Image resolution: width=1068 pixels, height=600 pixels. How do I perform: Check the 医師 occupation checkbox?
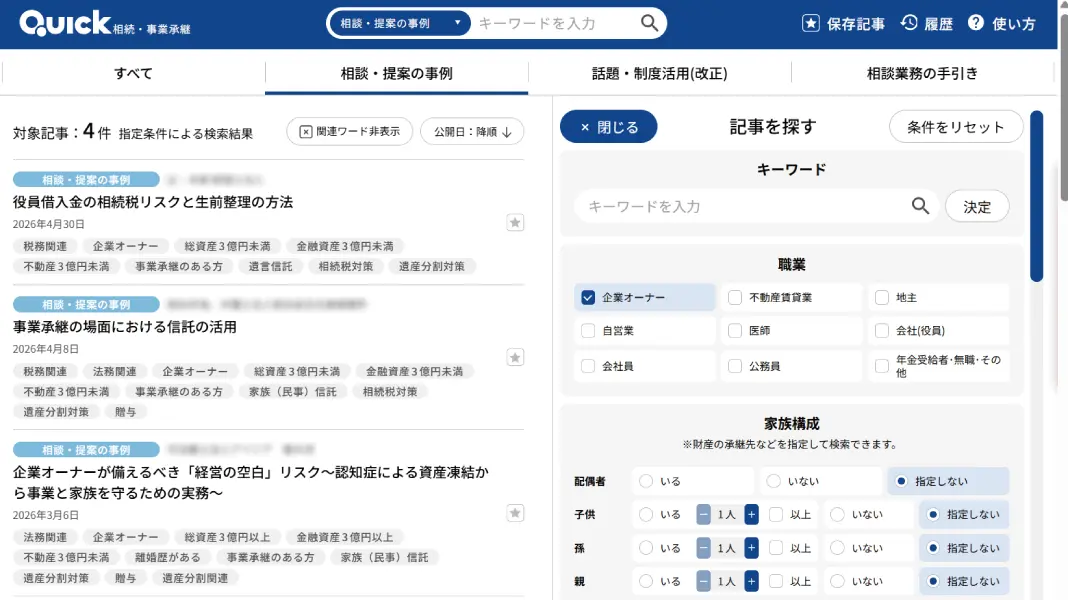735,331
